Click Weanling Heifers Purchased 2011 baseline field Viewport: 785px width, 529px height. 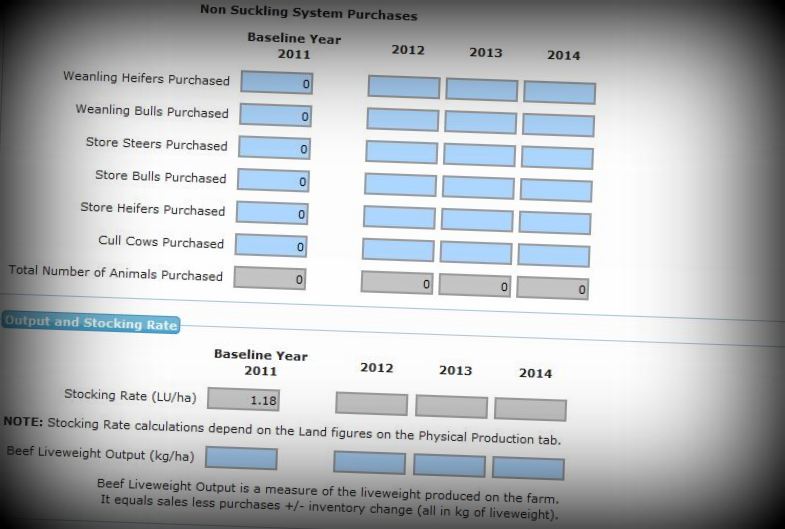[276, 83]
